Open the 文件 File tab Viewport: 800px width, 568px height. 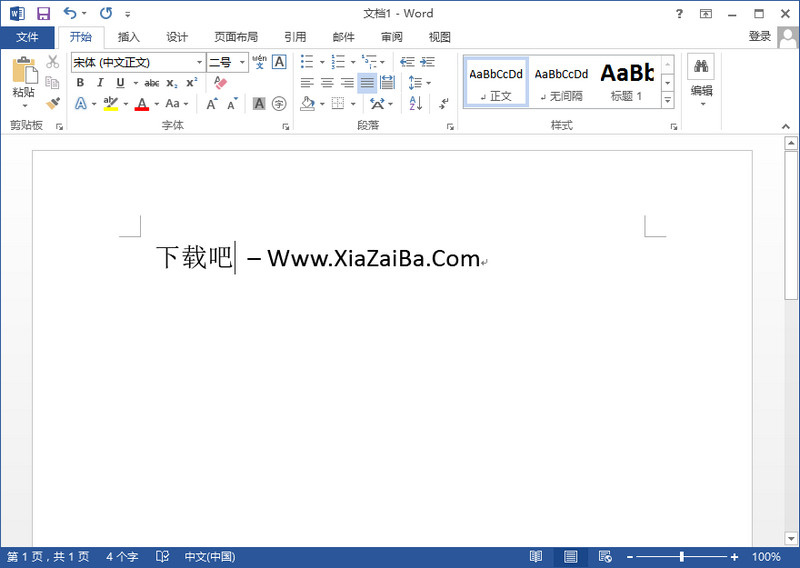pos(27,37)
